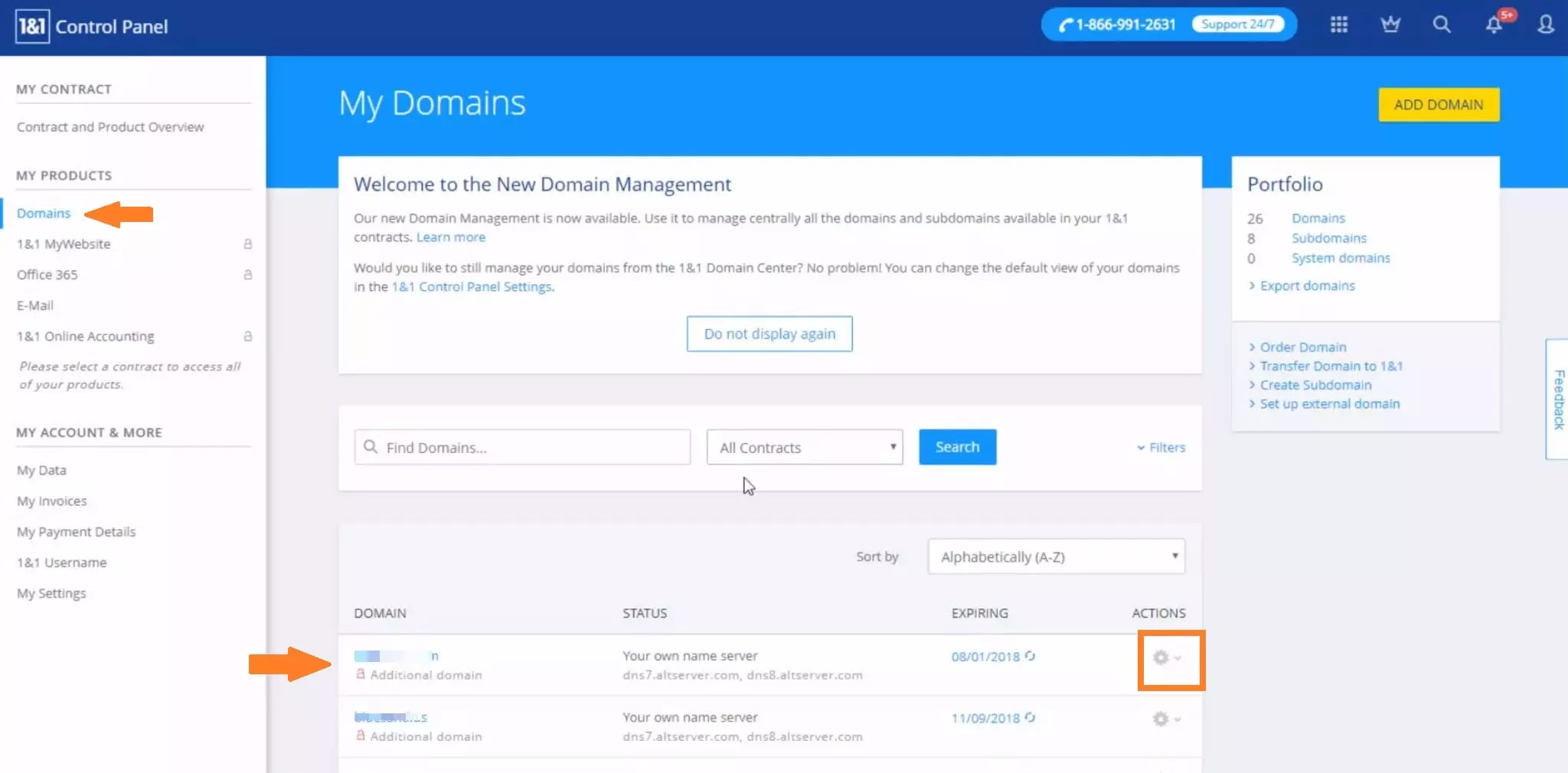Screen dimensions: 1568x773
Task: Open Office 365 from sidebar
Action: pyautogui.click(x=47, y=275)
